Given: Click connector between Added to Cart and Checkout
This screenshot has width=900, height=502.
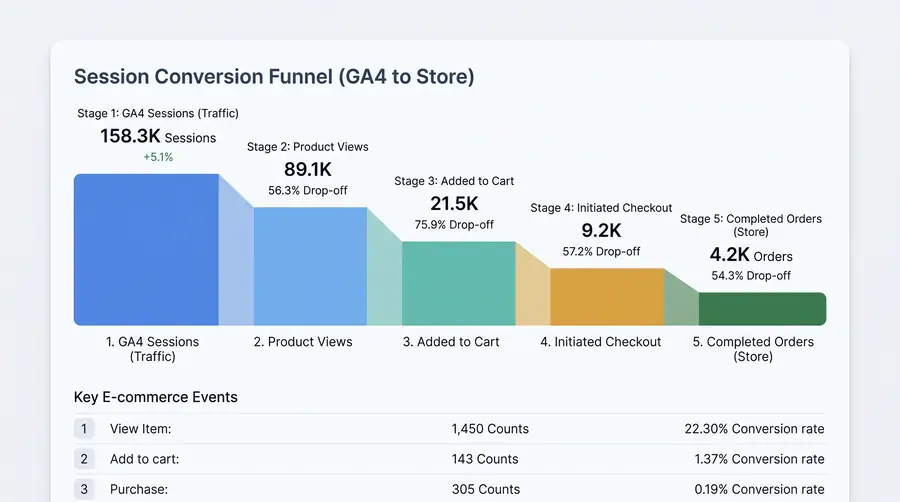Looking at the screenshot, I should (x=533, y=290).
